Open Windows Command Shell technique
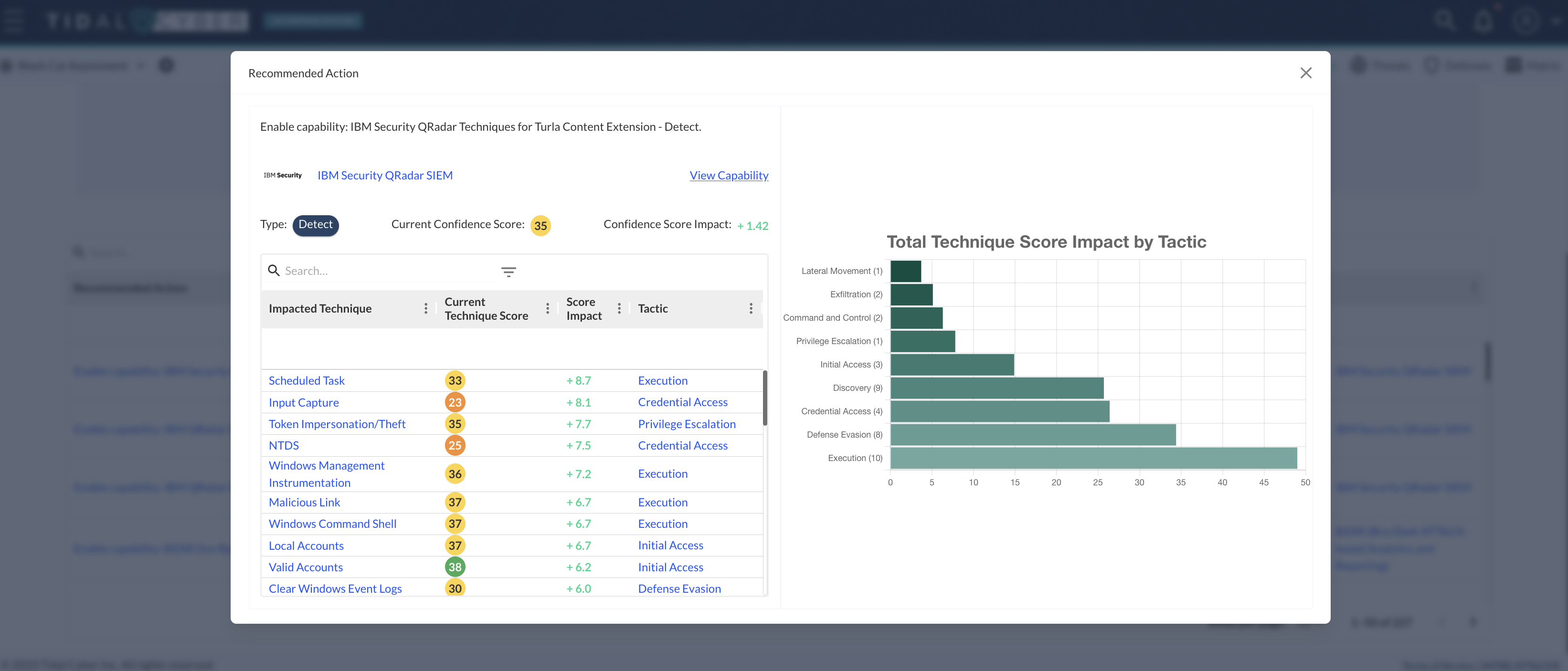This screenshot has width=1568, height=671. point(332,524)
